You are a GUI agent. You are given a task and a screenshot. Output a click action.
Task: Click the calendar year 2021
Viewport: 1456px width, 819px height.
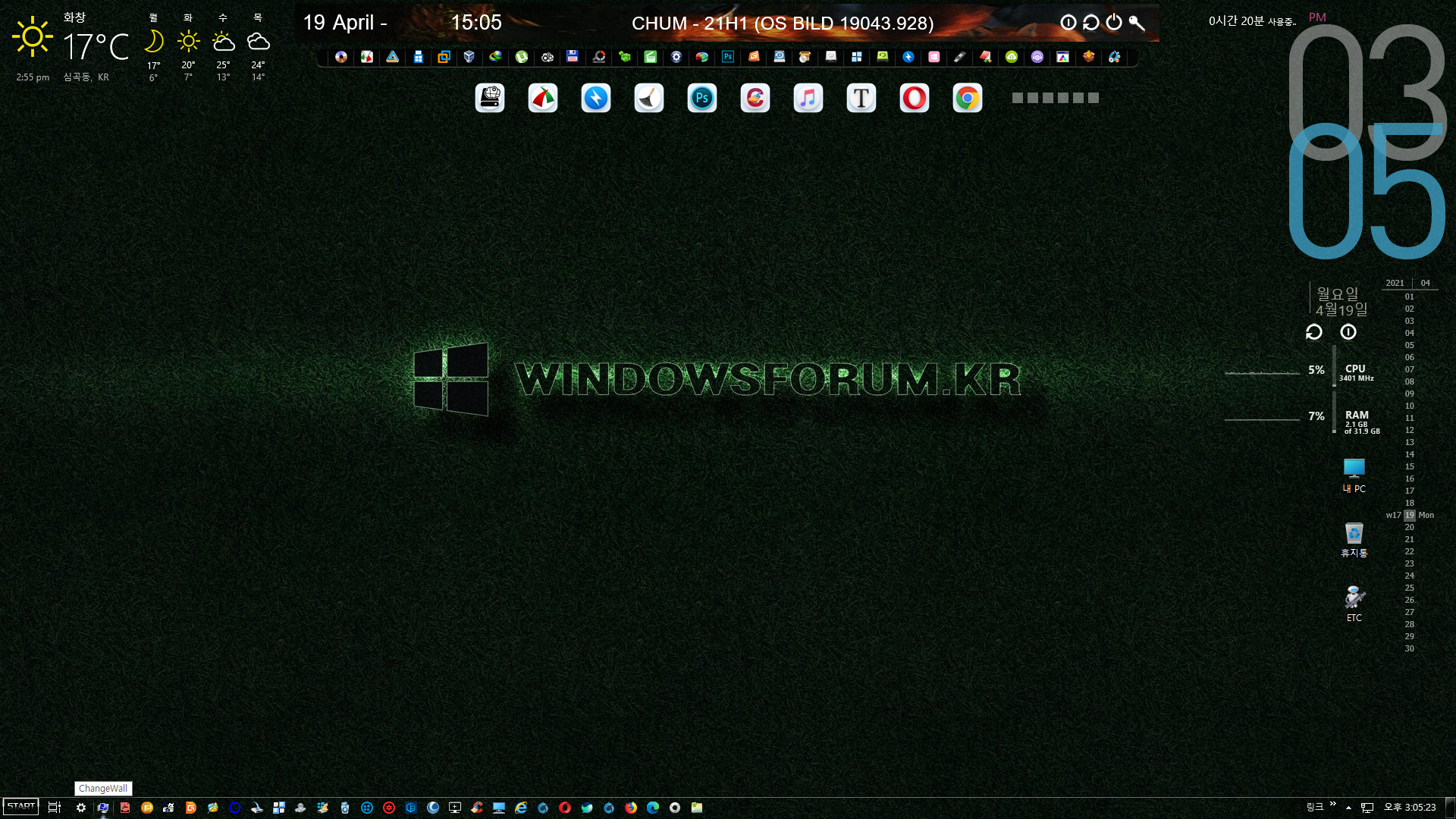[x=1395, y=283]
